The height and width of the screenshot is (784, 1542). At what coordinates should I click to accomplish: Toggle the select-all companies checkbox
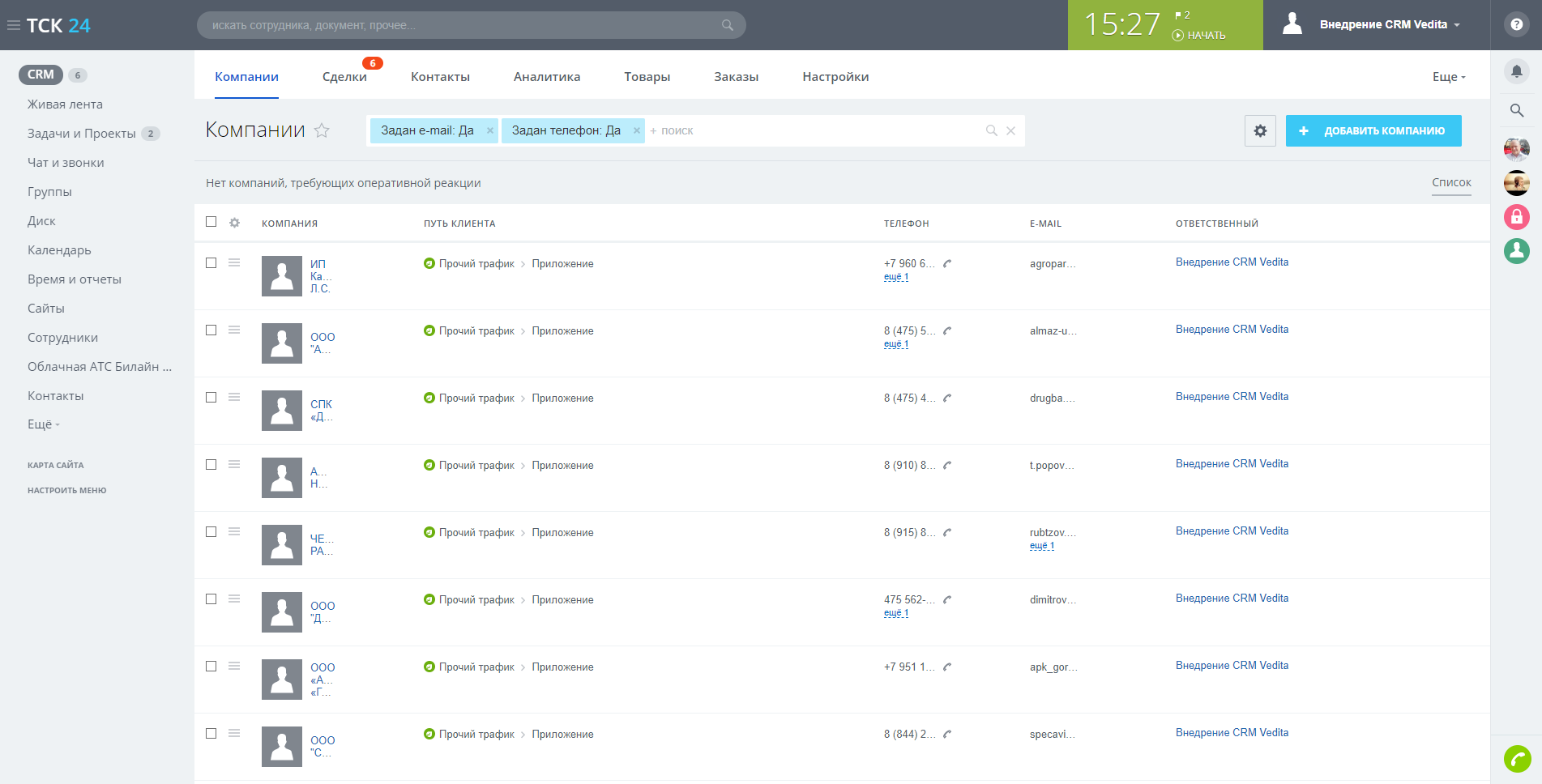[x=211, y=222]
